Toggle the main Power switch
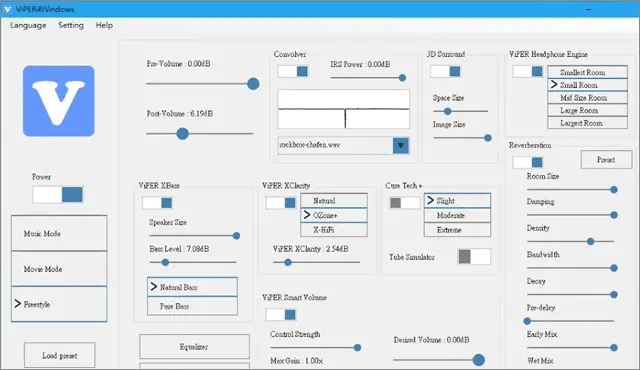The width and height of the screenshot is (640, 370). click(58, 195)
